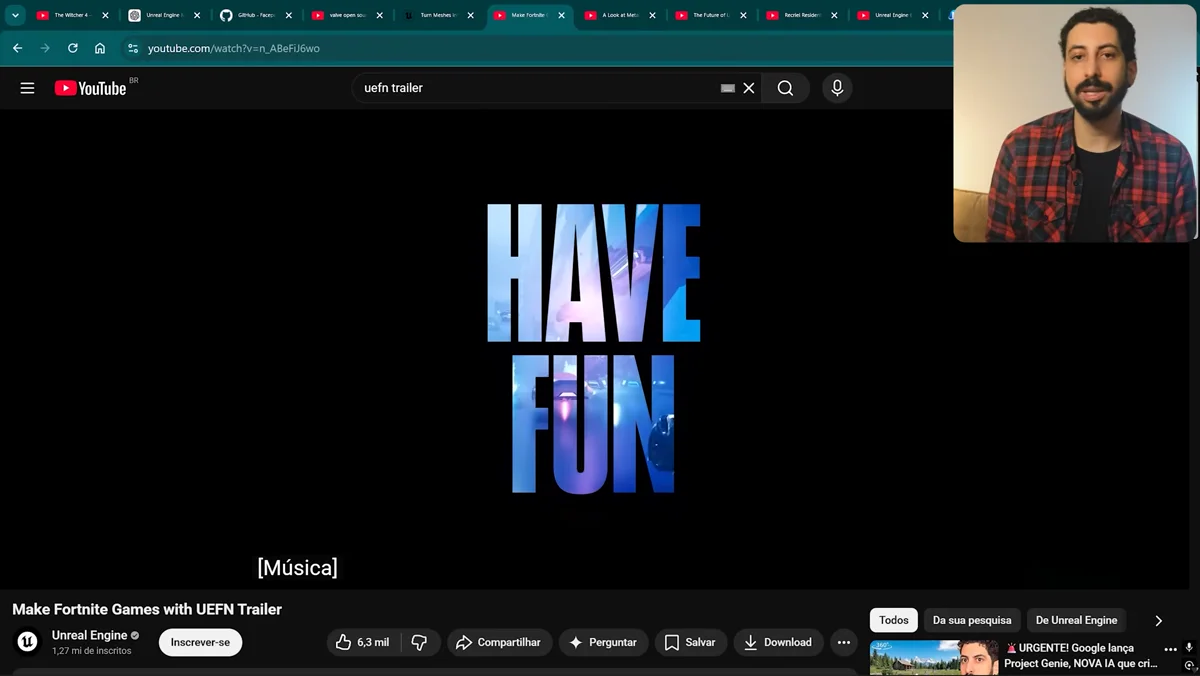Go forward with the browser forward arrow
1200x676 pixels.
tap(45, 48)
